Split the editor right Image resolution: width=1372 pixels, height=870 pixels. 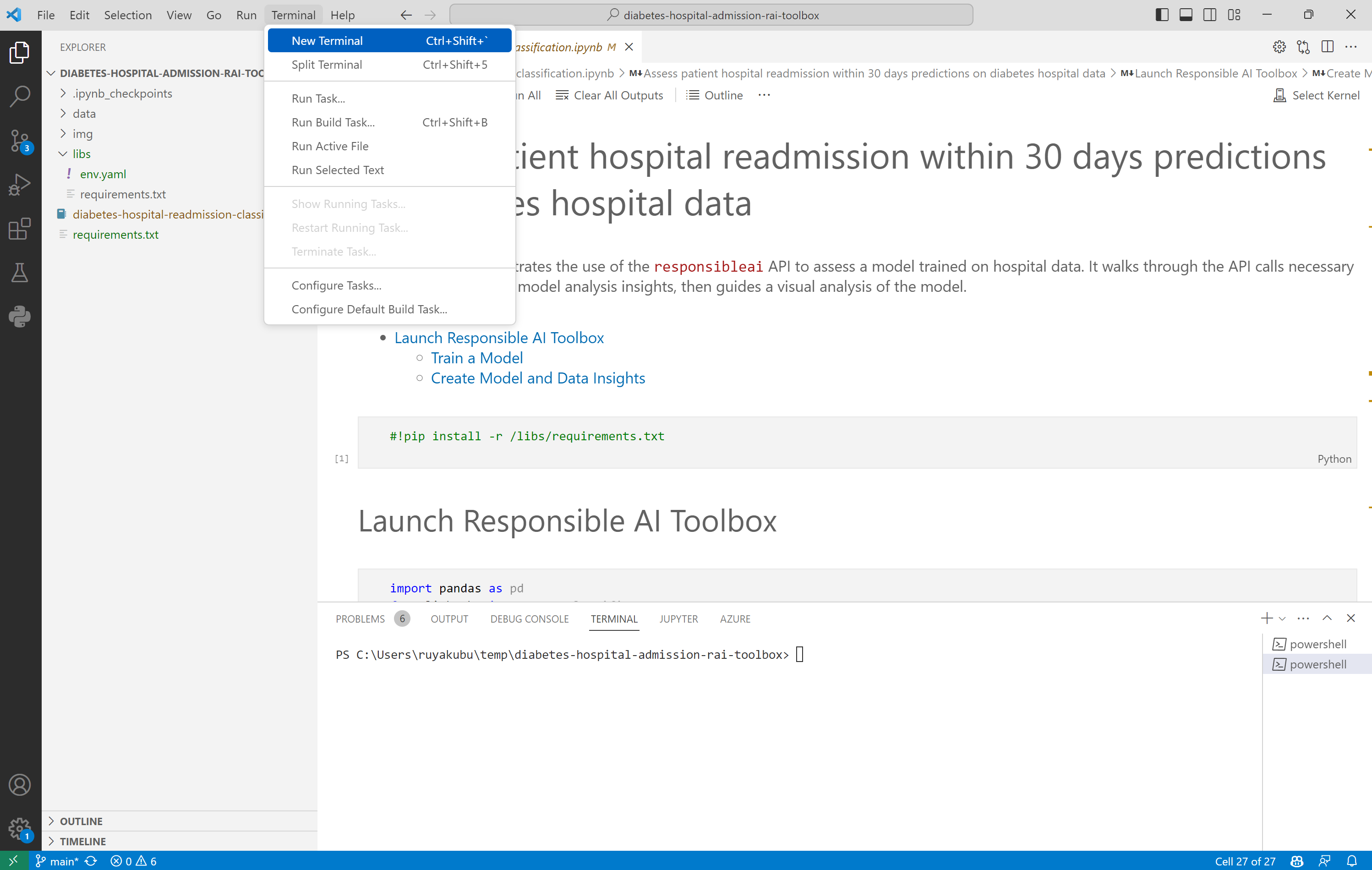[1328, 47]
